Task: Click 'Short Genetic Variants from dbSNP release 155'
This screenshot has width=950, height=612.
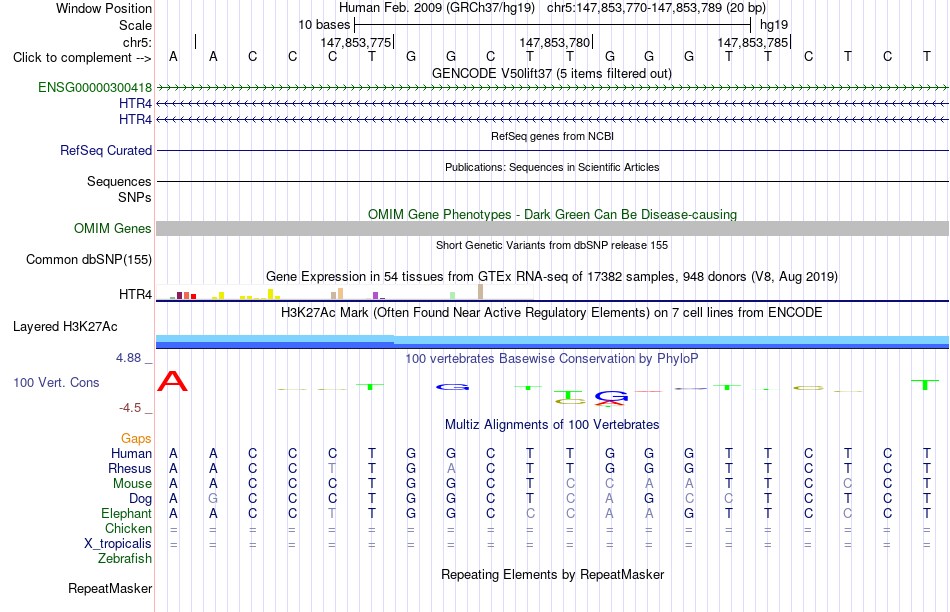Action: coord(552,245)
